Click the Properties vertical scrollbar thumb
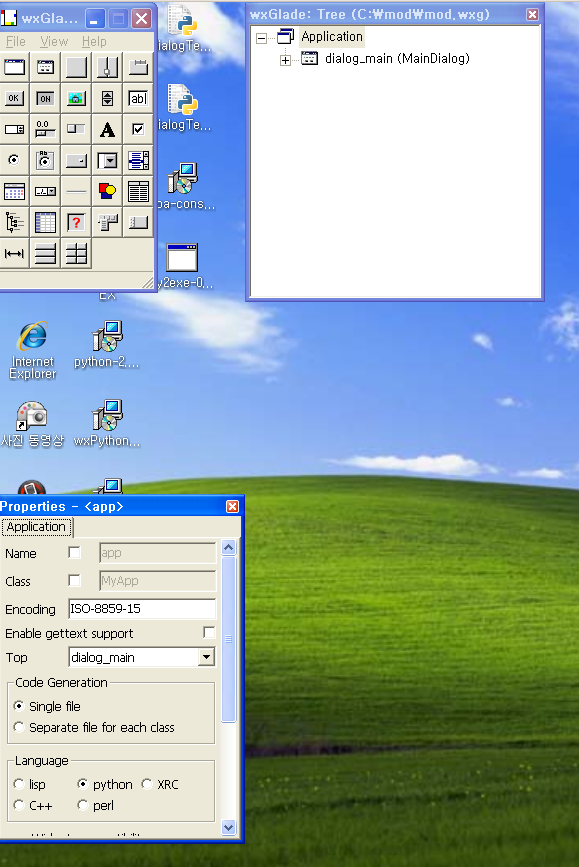The width and height of the screenshot is (579, 867). (228, 639)
